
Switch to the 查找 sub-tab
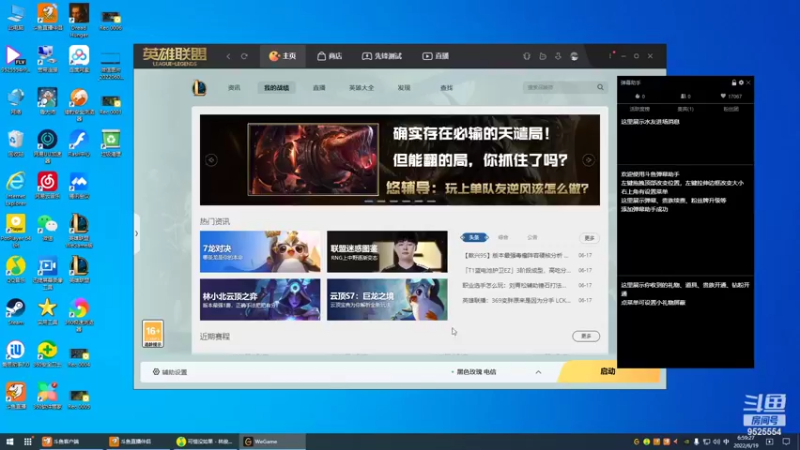(446, 88)
